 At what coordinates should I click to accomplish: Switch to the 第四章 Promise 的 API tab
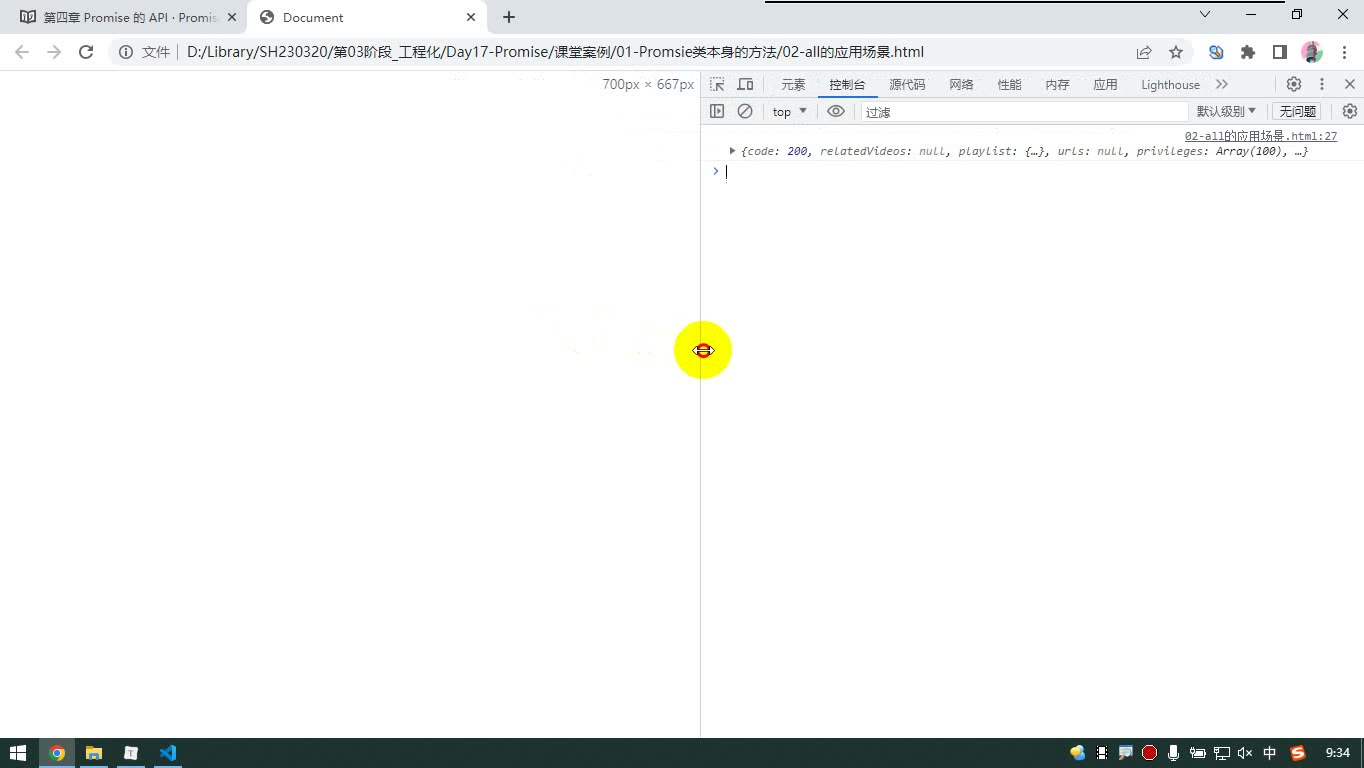click(x=125, y=17)
